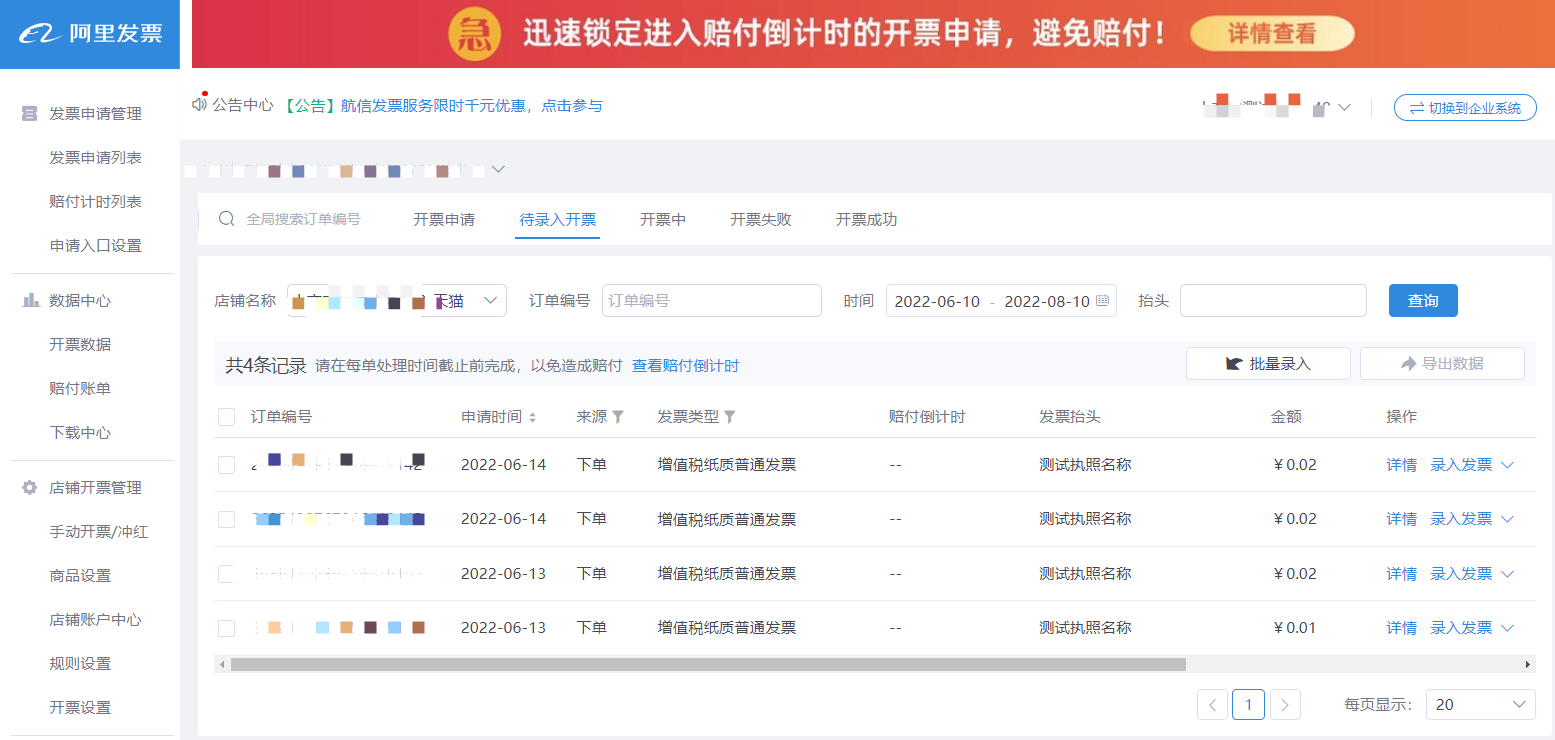Viewport: 1555px width, 740px height.
Task: Open the 查看赔付倒计时 link
Action: pyautogui.click(x=686, y=366)
